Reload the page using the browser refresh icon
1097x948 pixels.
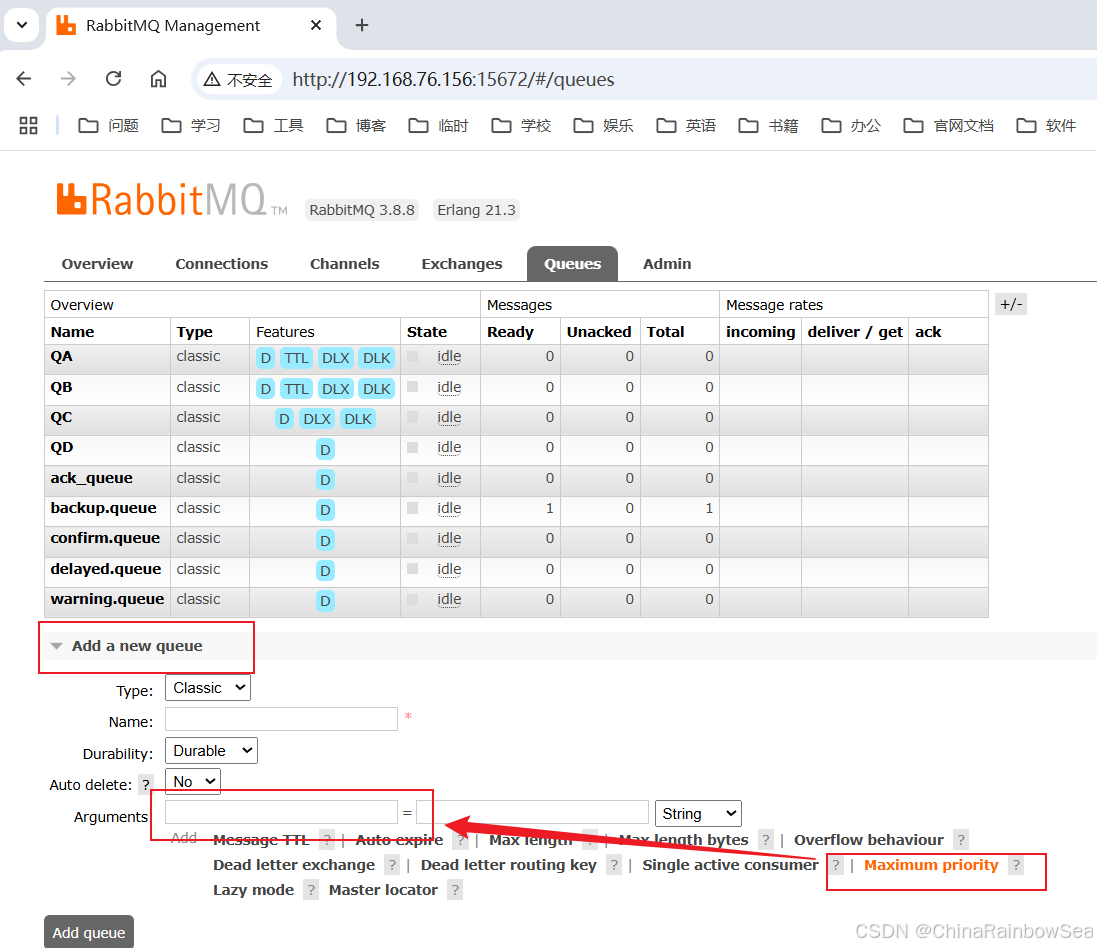point(113,78)
